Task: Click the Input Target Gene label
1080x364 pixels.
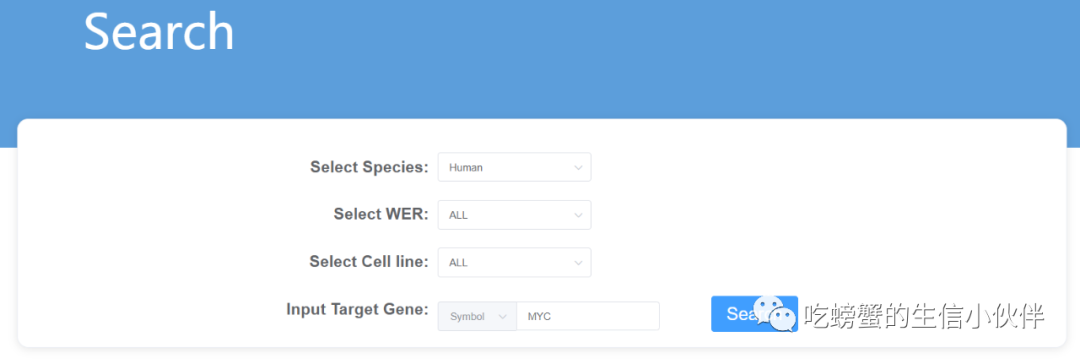Action: pyautogui.click(x=357, y=309)
